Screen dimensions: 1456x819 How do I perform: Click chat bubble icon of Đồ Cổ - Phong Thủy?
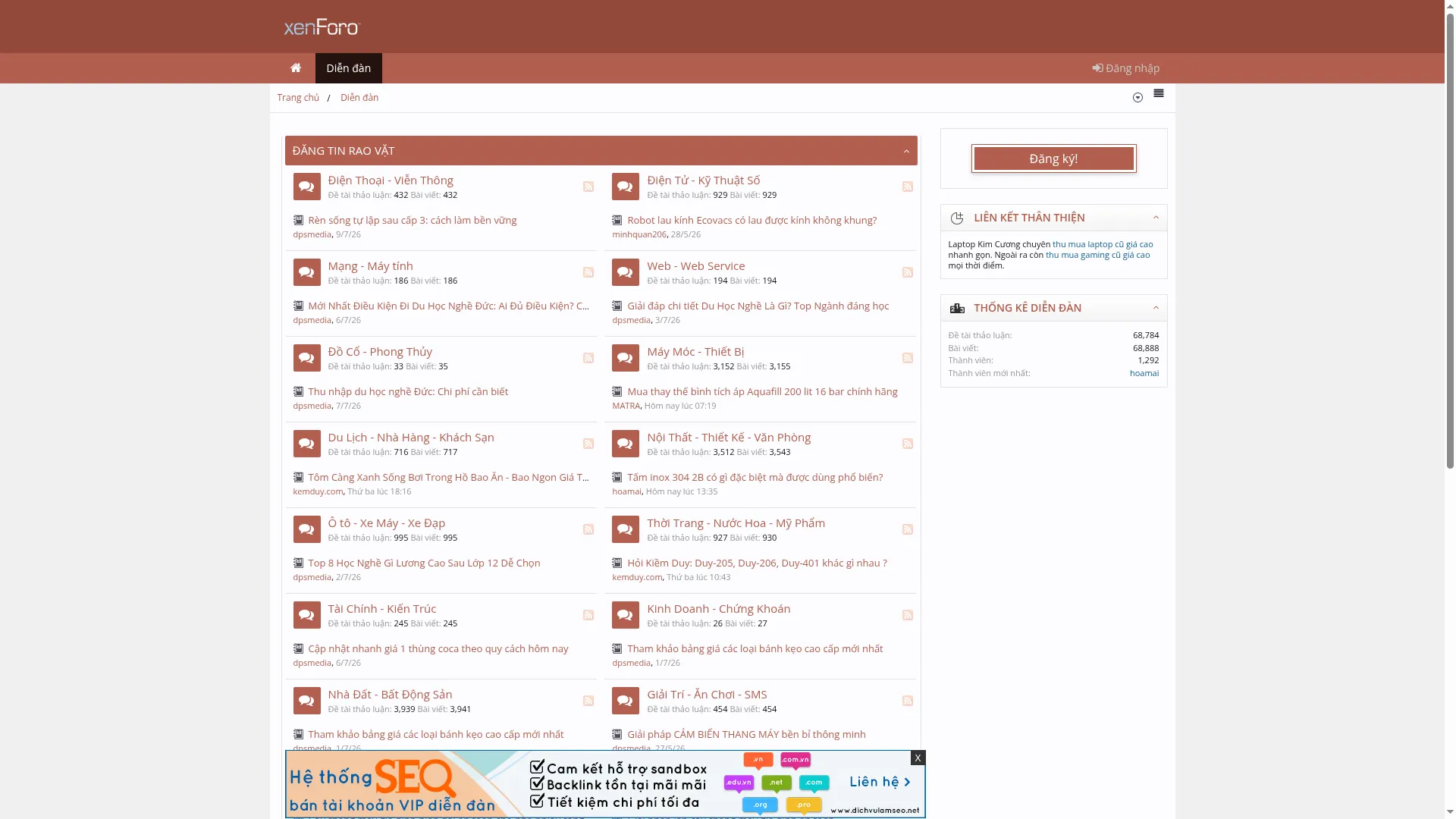point(306,358)
